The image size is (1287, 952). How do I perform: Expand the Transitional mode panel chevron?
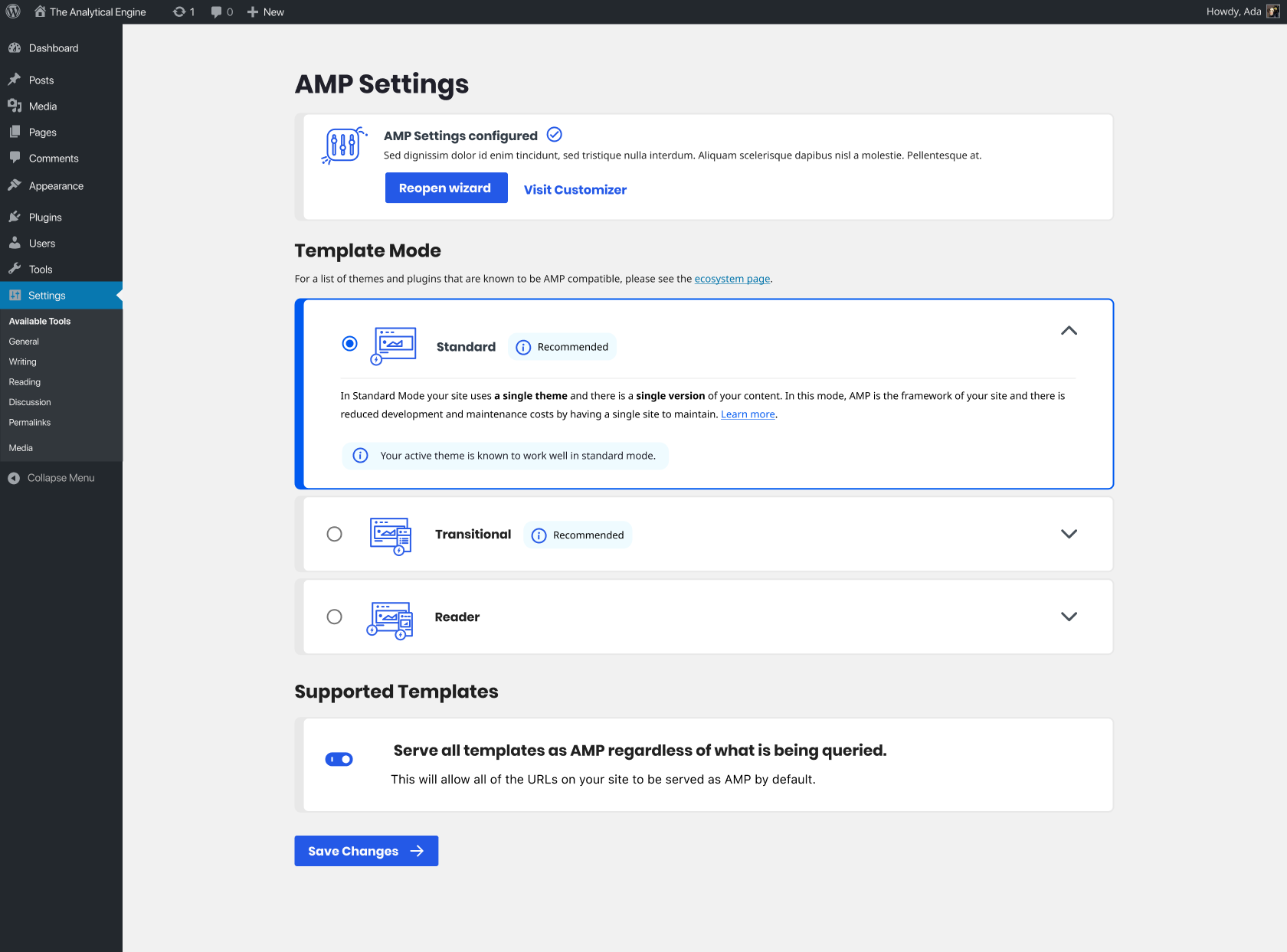click(x=1069, y=534)
